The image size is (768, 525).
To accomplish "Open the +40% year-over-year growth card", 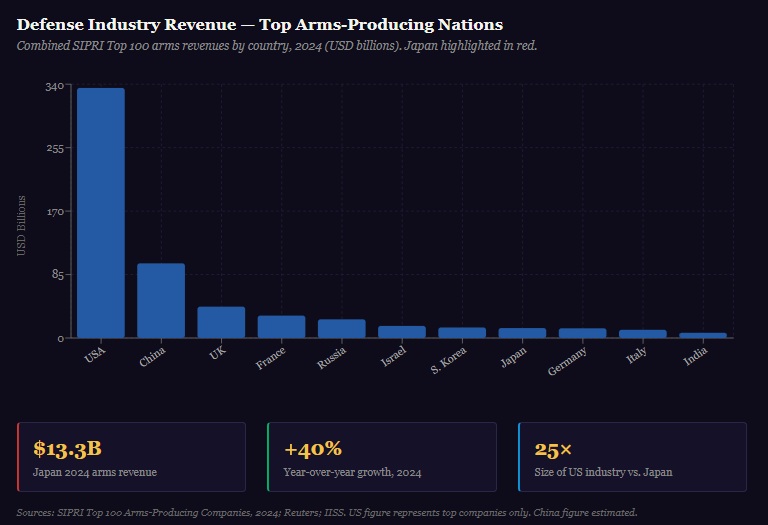I will click(382, 457).
